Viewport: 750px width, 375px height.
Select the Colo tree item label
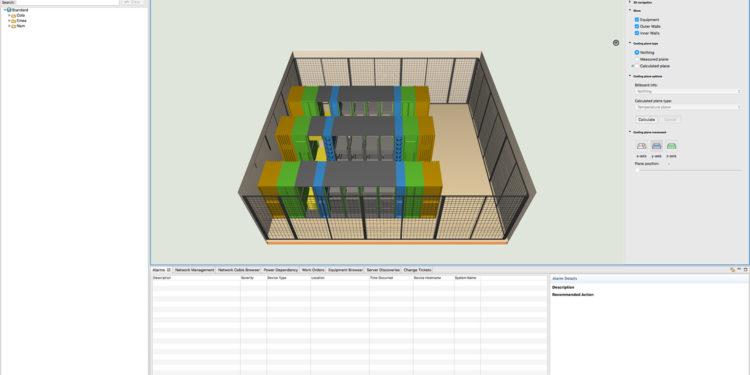click(x=21, y=15)
